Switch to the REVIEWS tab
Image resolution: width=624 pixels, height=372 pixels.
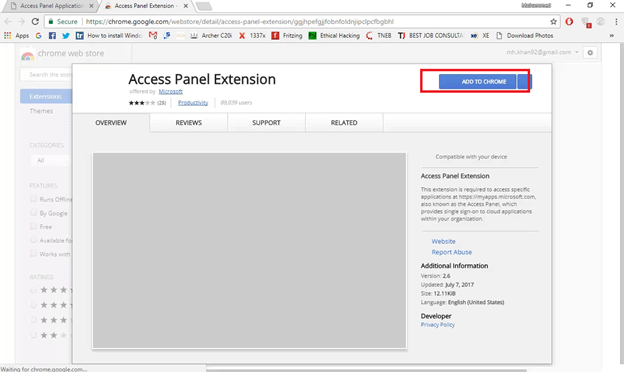click(x=189, y=123)
